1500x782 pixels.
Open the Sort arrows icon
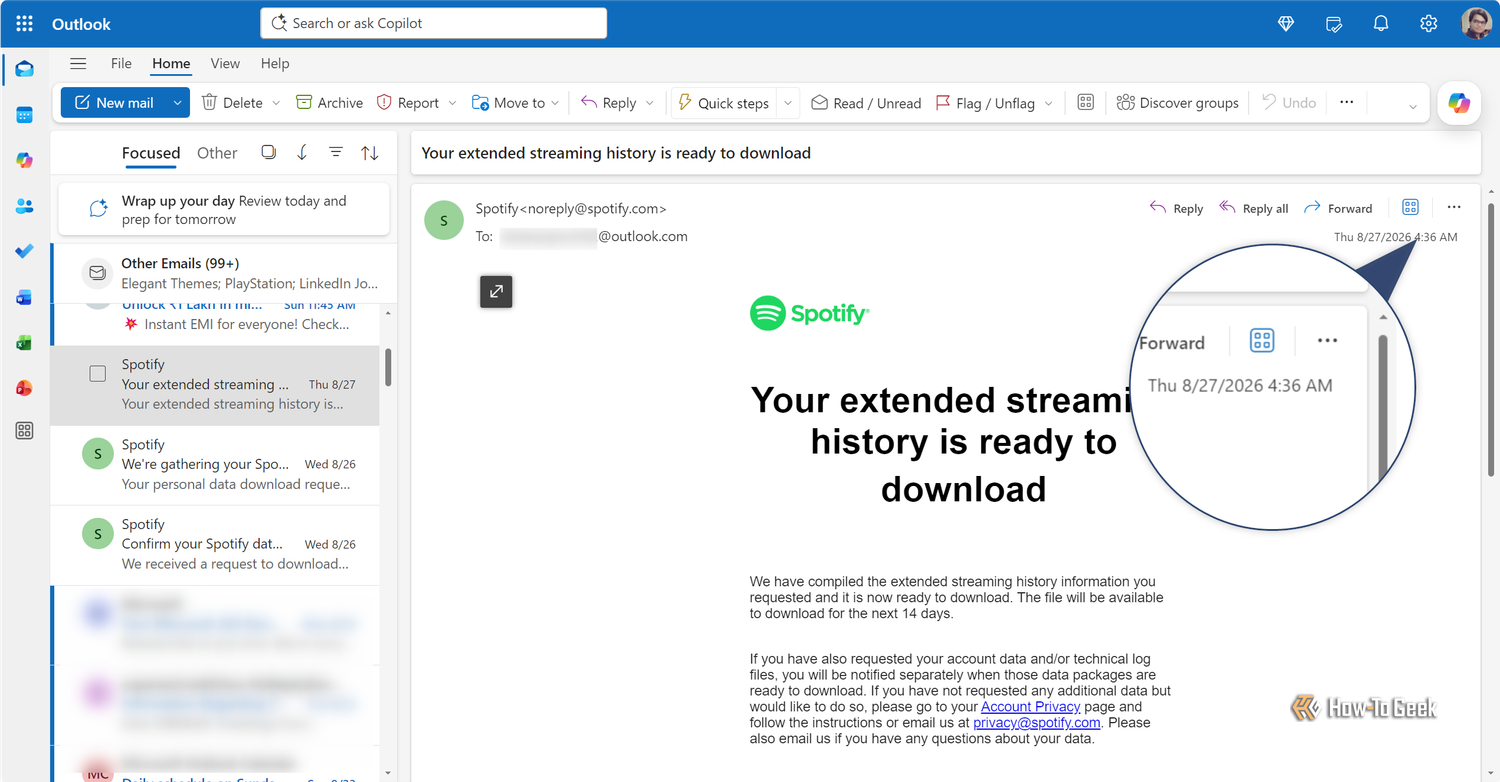(x=370, y=153)
